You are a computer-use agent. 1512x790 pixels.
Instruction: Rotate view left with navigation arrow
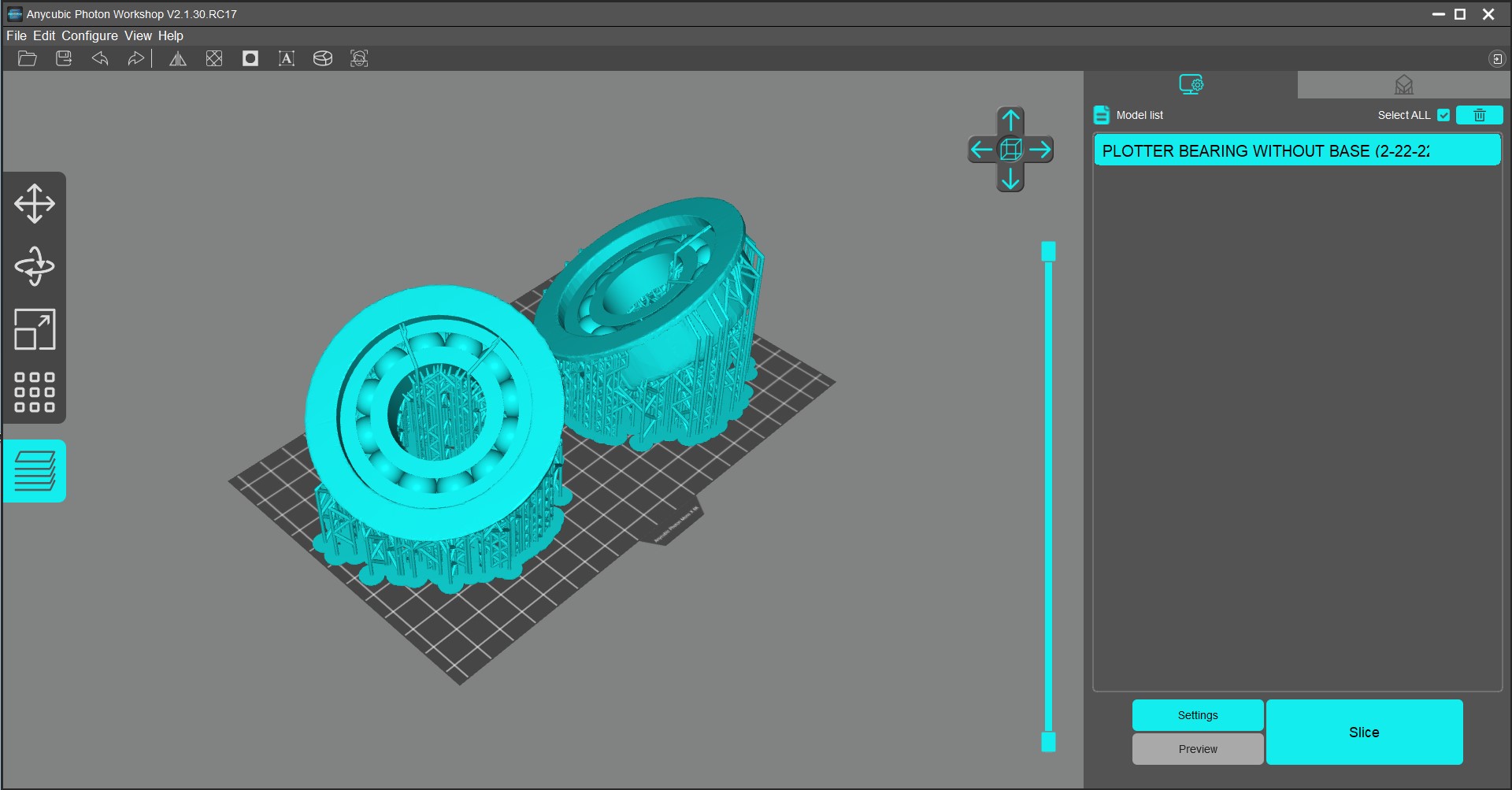point(981,150)
